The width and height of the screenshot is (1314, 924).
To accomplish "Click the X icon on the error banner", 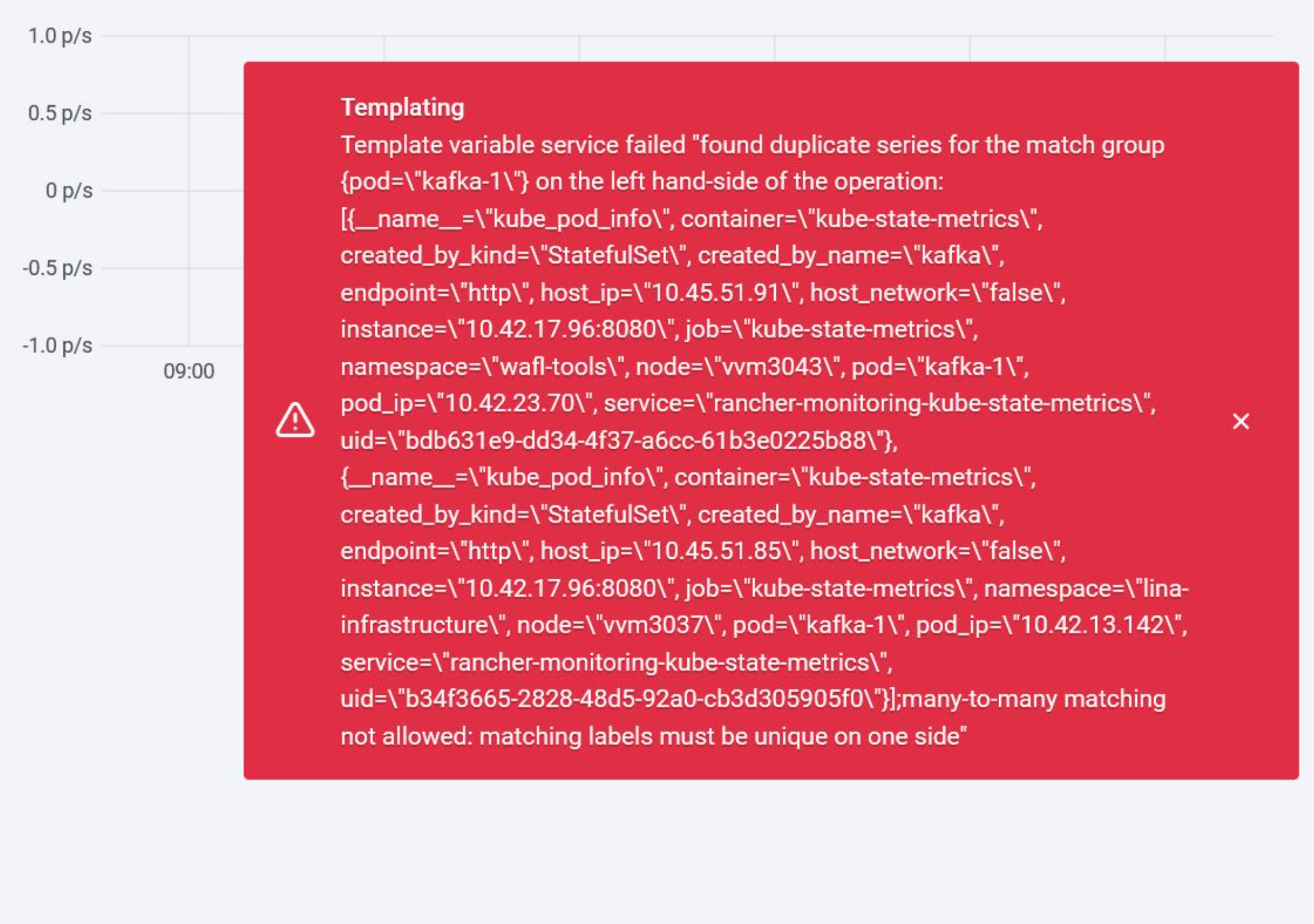I will coord(1241,422).
